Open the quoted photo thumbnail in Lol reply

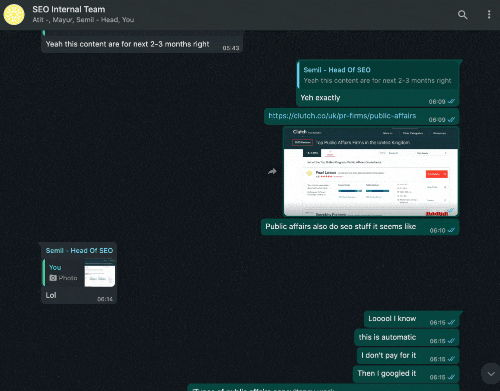coord(100,273)
